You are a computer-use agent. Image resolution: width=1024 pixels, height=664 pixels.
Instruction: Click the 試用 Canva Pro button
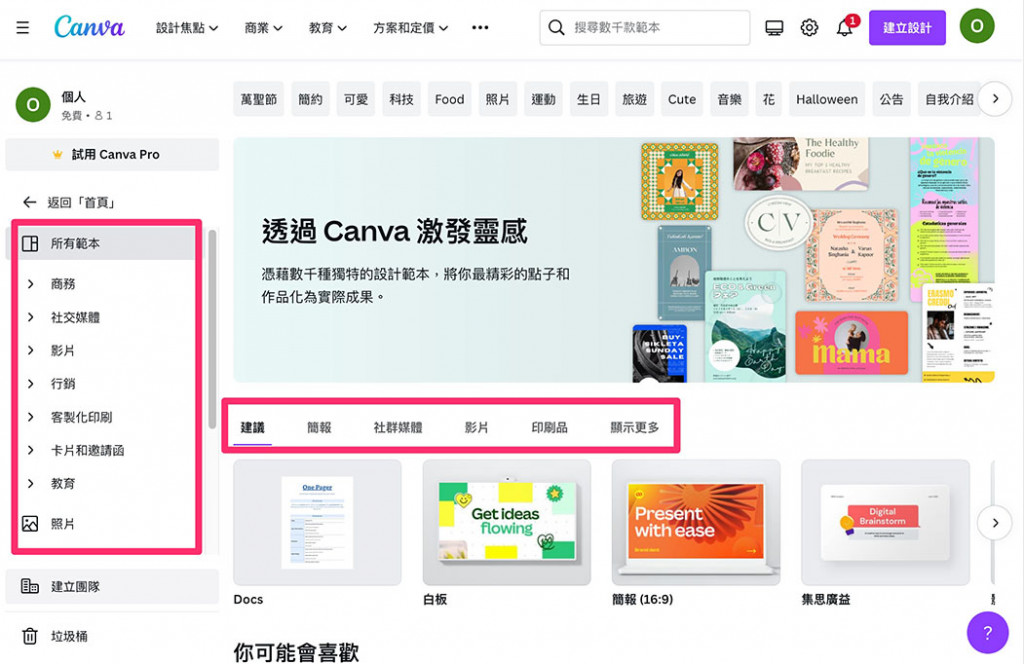[x=112, y=155]
